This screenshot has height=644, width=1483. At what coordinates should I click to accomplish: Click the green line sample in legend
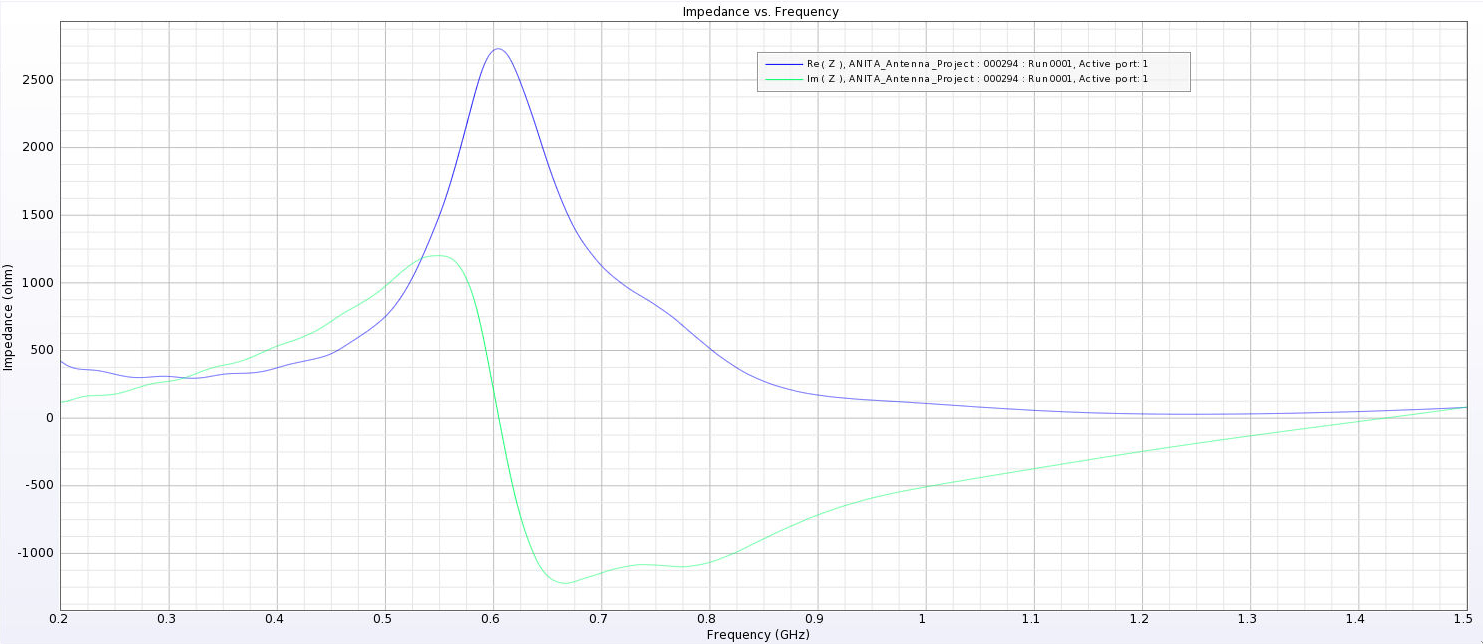[782, 78]
